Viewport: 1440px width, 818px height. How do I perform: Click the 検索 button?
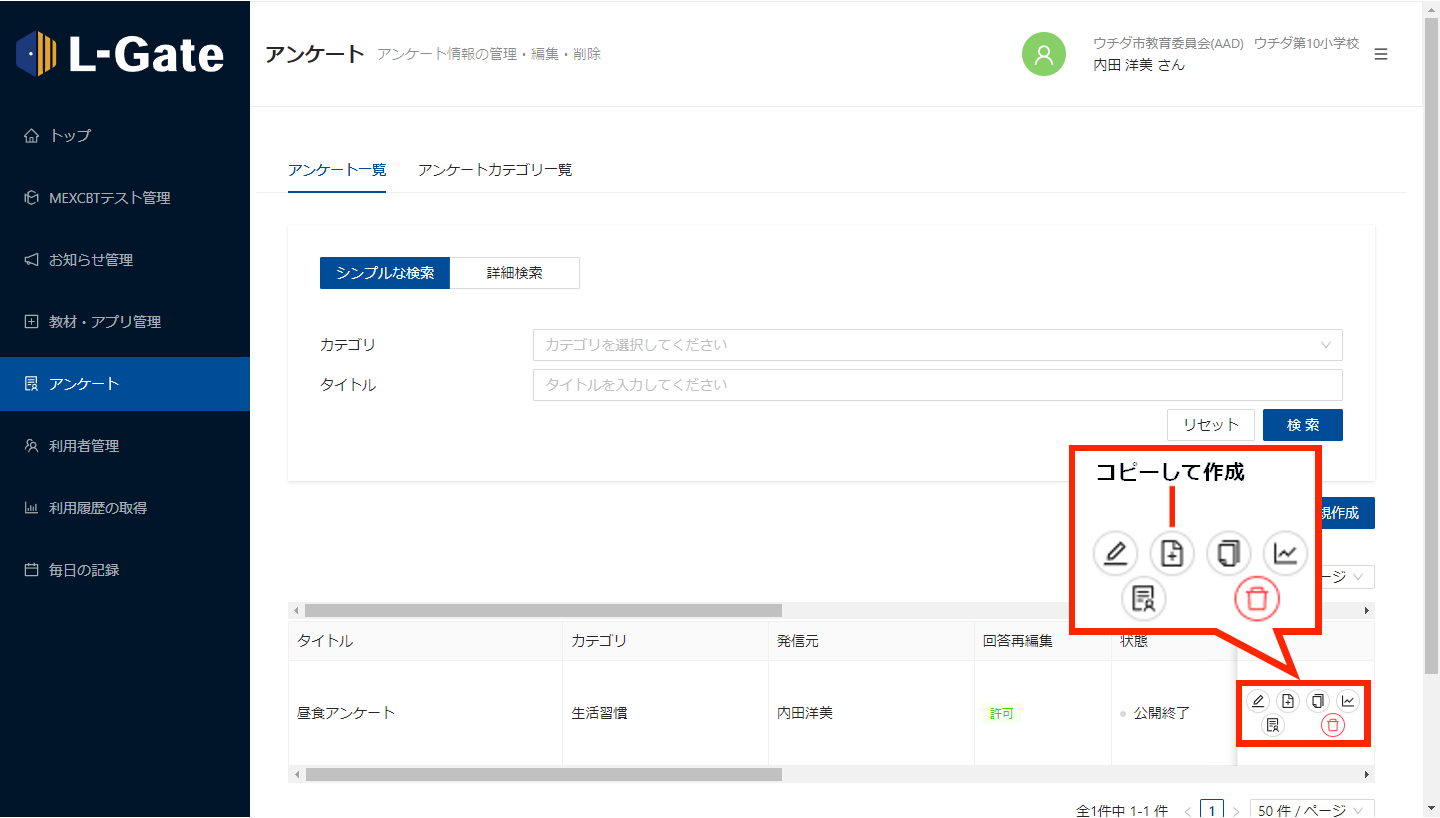[x=1302, y=425]
